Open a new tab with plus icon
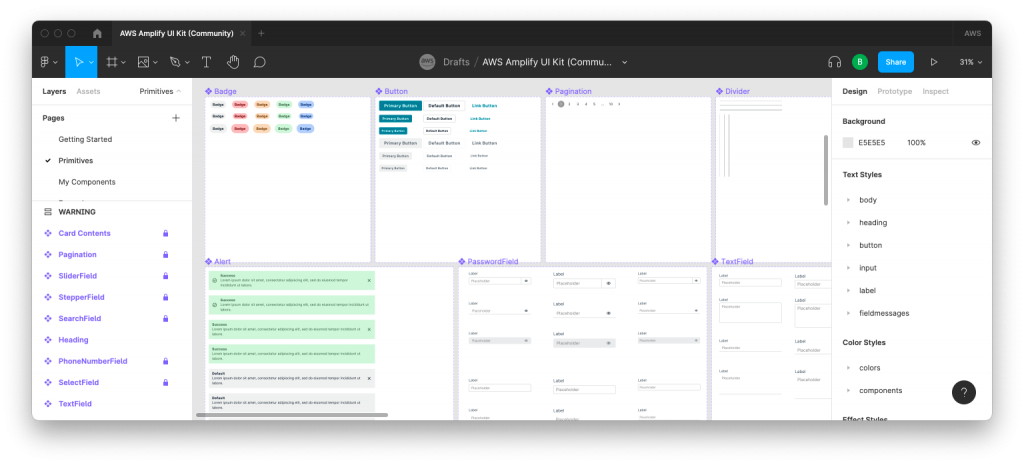The image size is (1024, 465). [x=261, y=33]
